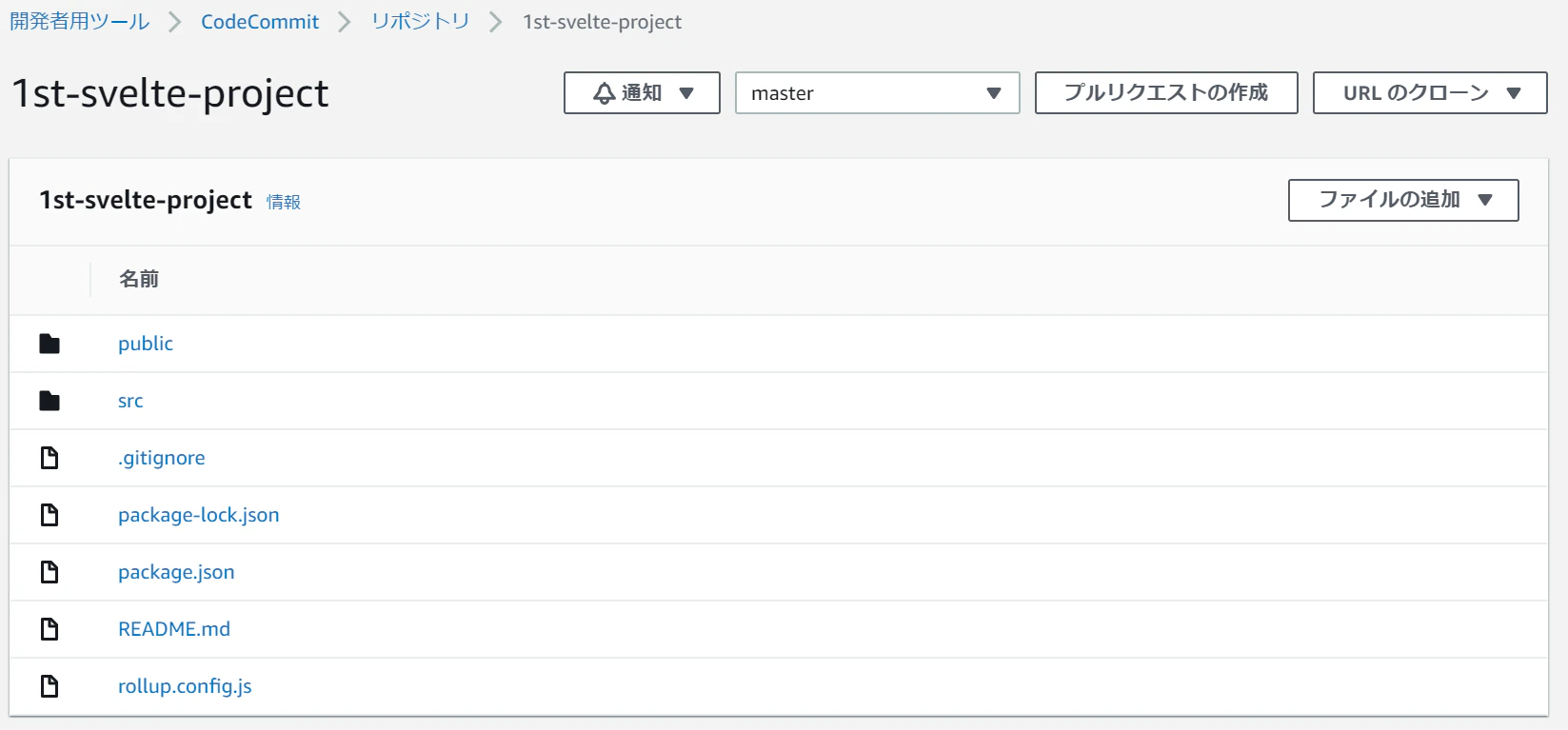The image size is (1568, 730).
Task: Click the 名前 column header
Action: (139, 279)
